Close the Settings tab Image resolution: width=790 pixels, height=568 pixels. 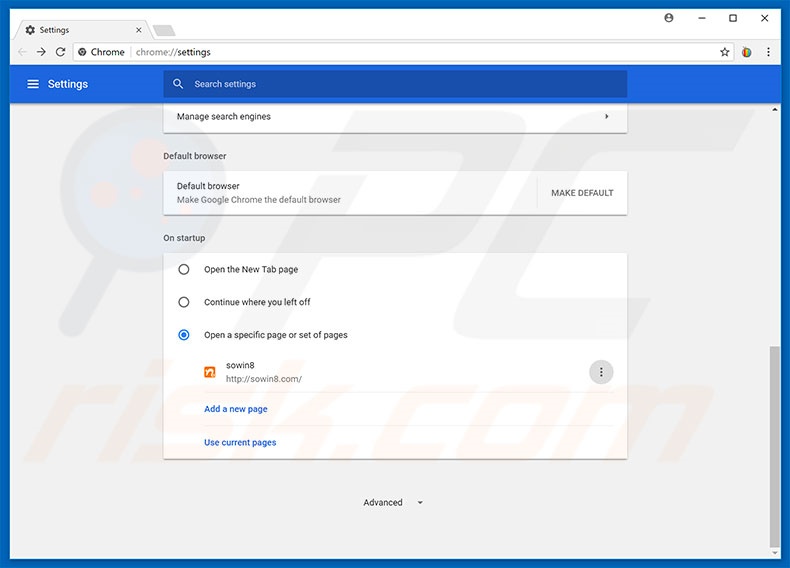(x=139, y=30)
